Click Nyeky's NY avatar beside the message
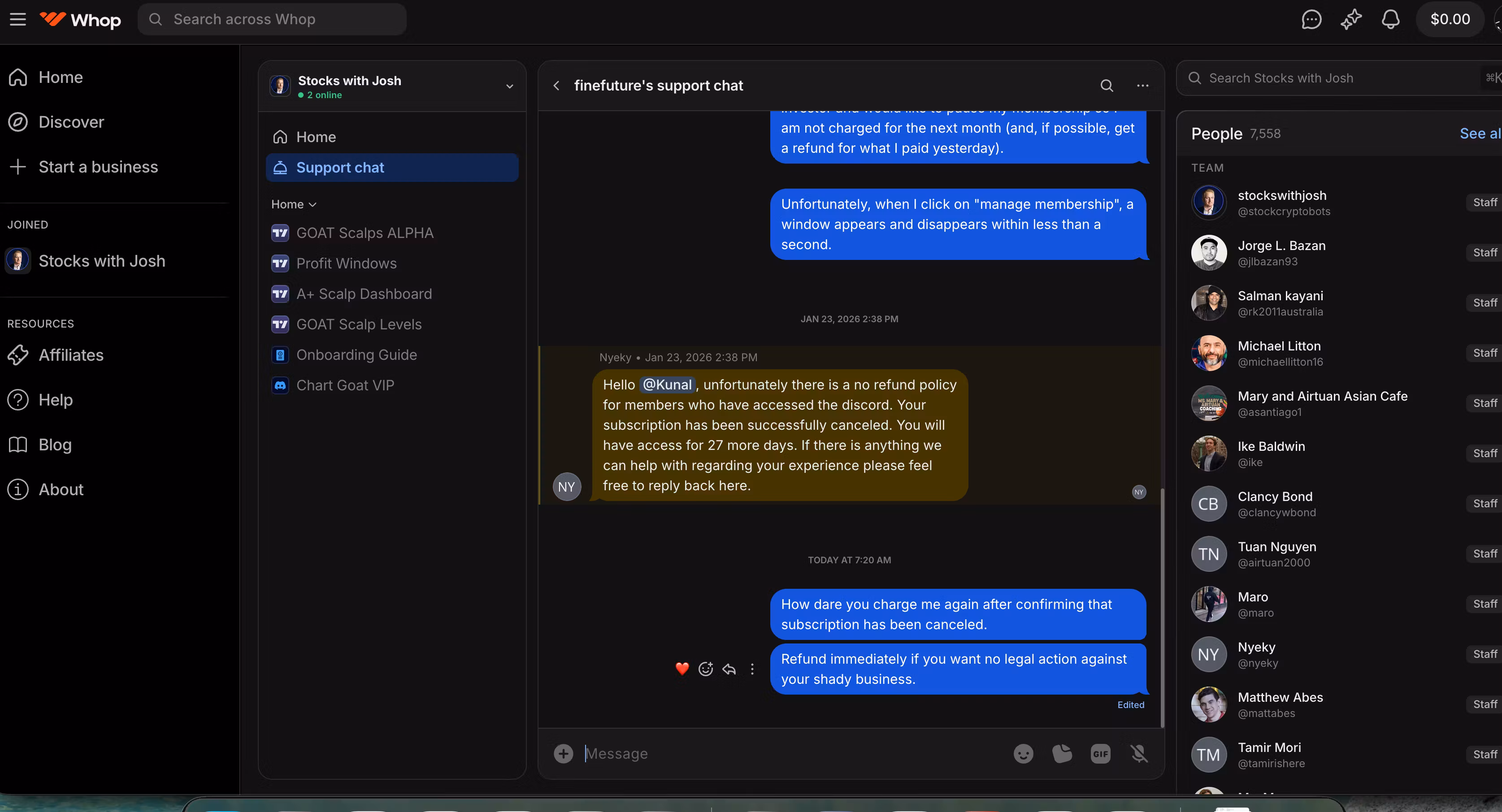This screenshot has height=812, width=1502. point(567,487)
